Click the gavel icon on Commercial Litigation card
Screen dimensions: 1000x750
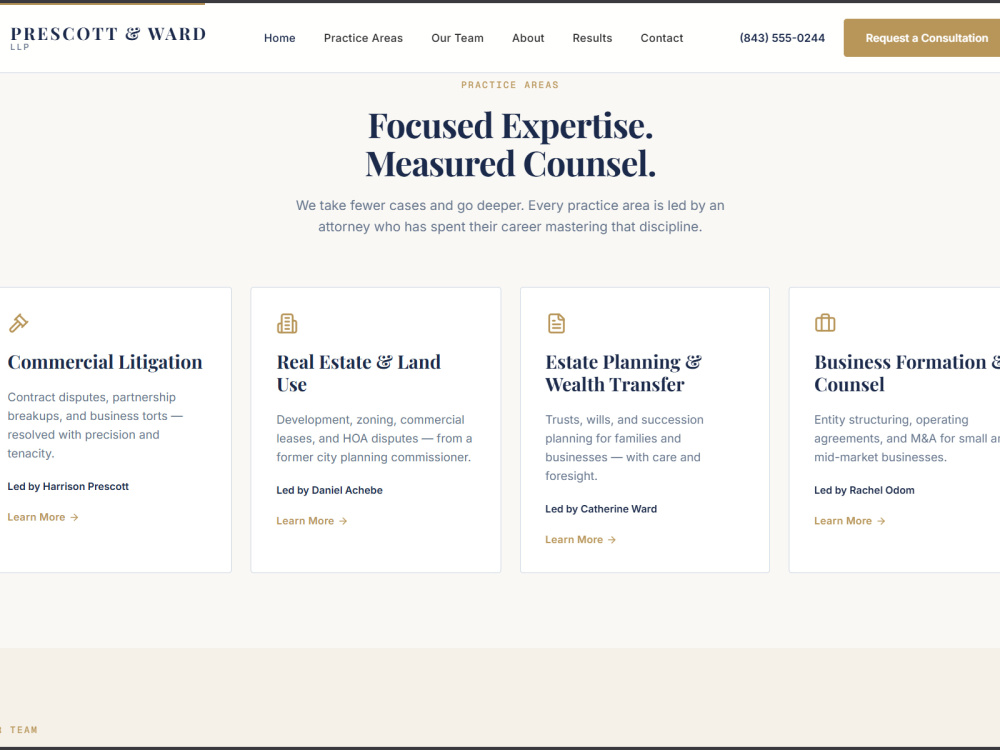(18, 323)
